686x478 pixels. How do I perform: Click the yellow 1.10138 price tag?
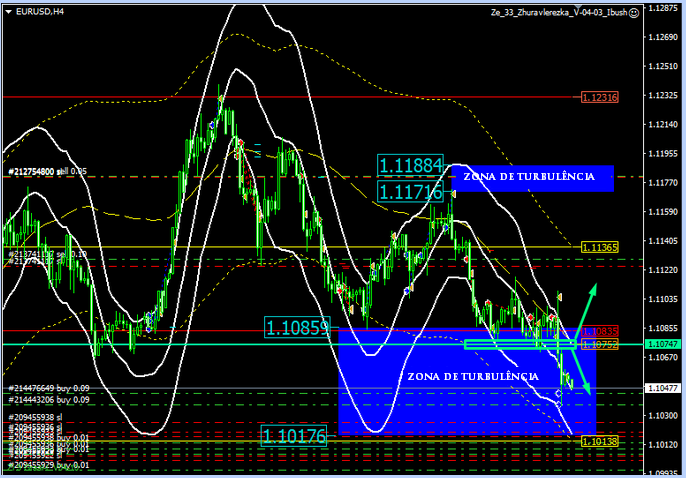[600, 440]
